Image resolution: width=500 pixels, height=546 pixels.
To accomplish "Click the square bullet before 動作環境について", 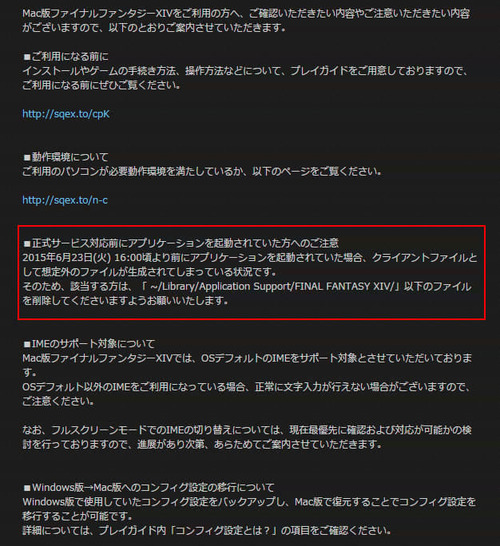I will (x=27, y=157).
